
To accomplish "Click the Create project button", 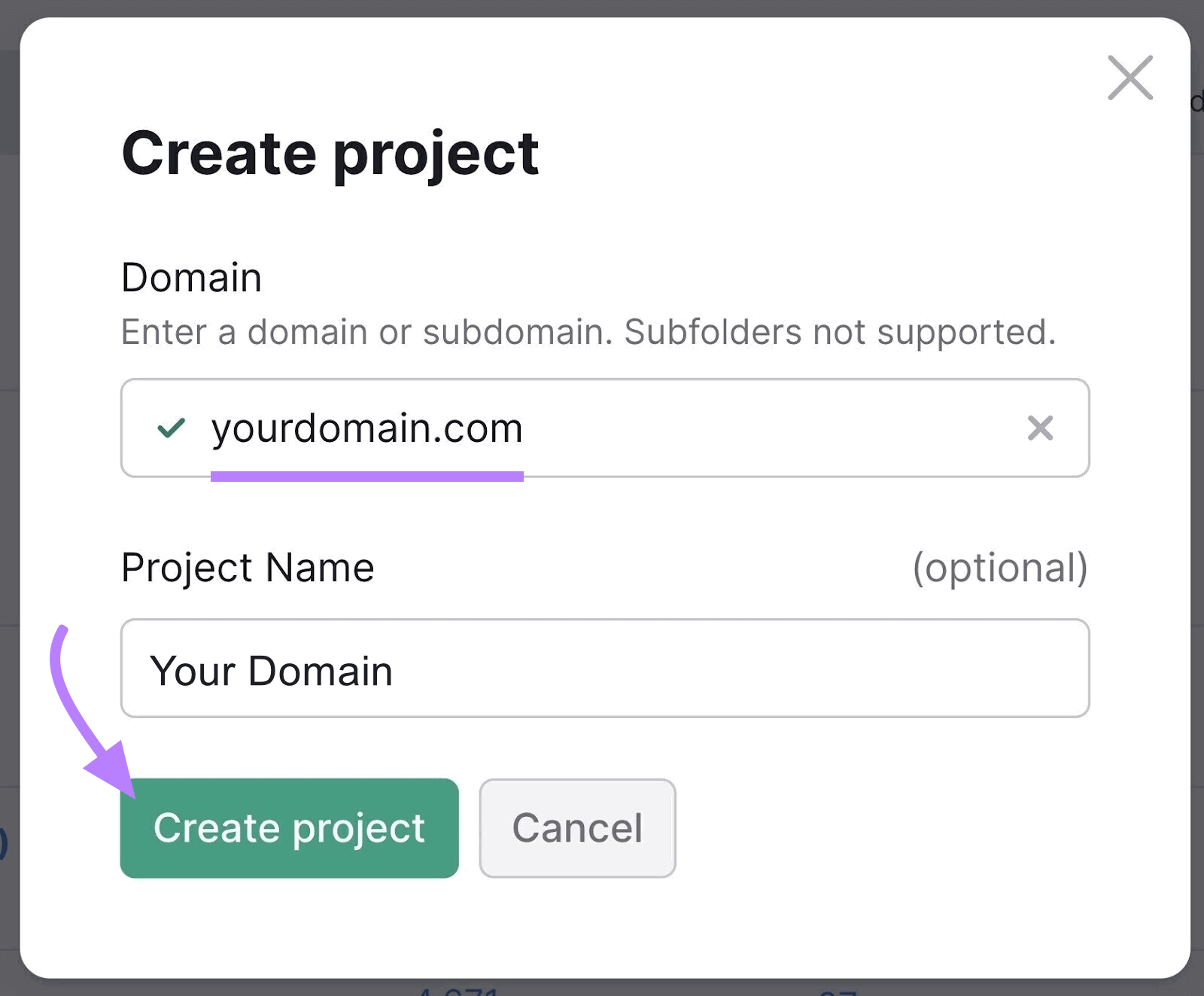I will coord(289,827).
